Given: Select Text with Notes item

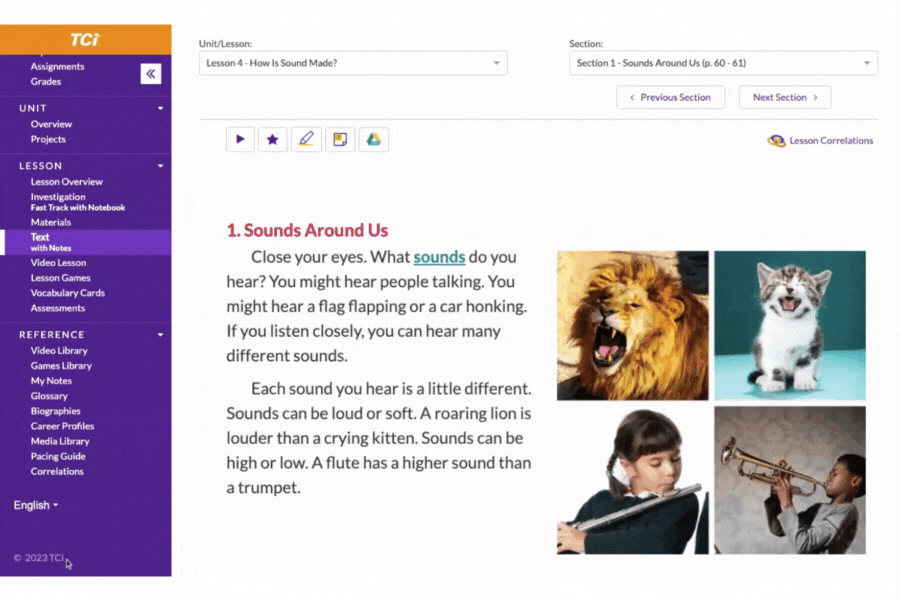Looking at the screenshot, I should (x=86, y=242).
